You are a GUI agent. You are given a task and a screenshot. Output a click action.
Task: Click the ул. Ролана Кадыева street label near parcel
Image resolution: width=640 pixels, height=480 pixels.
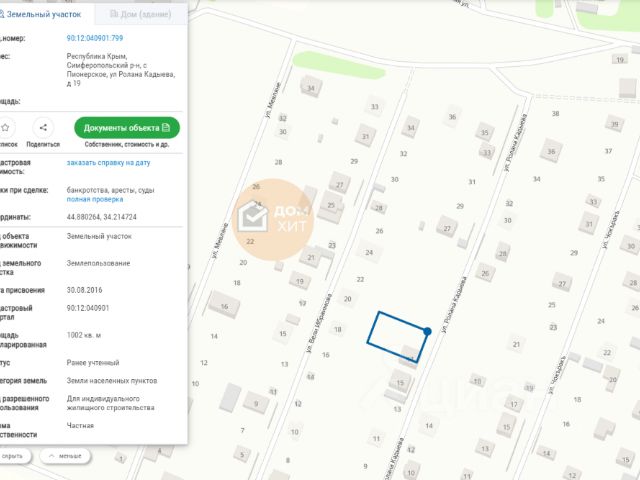(x=453, y=305)
